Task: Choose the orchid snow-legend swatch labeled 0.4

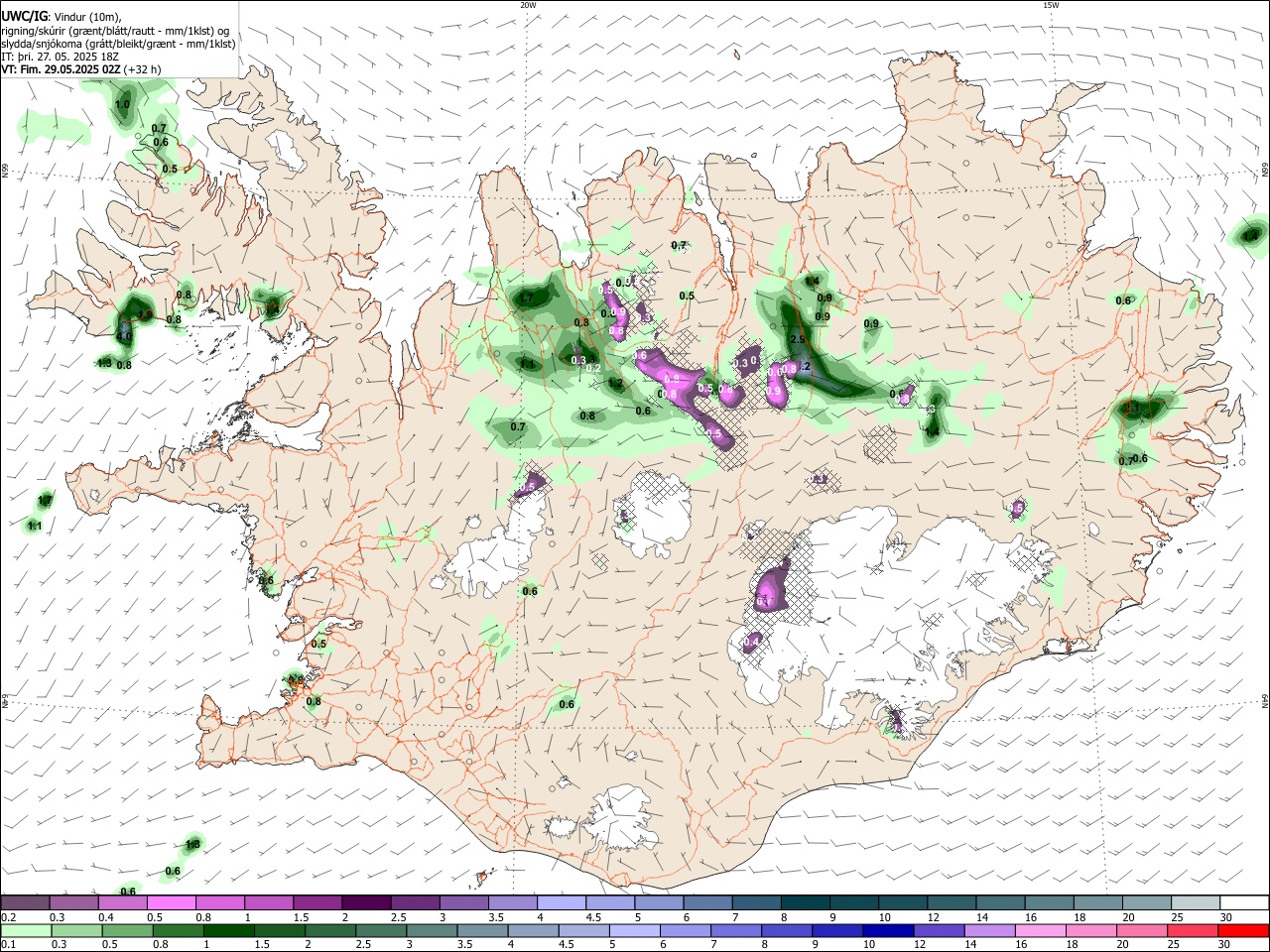Action: point(123,902)
